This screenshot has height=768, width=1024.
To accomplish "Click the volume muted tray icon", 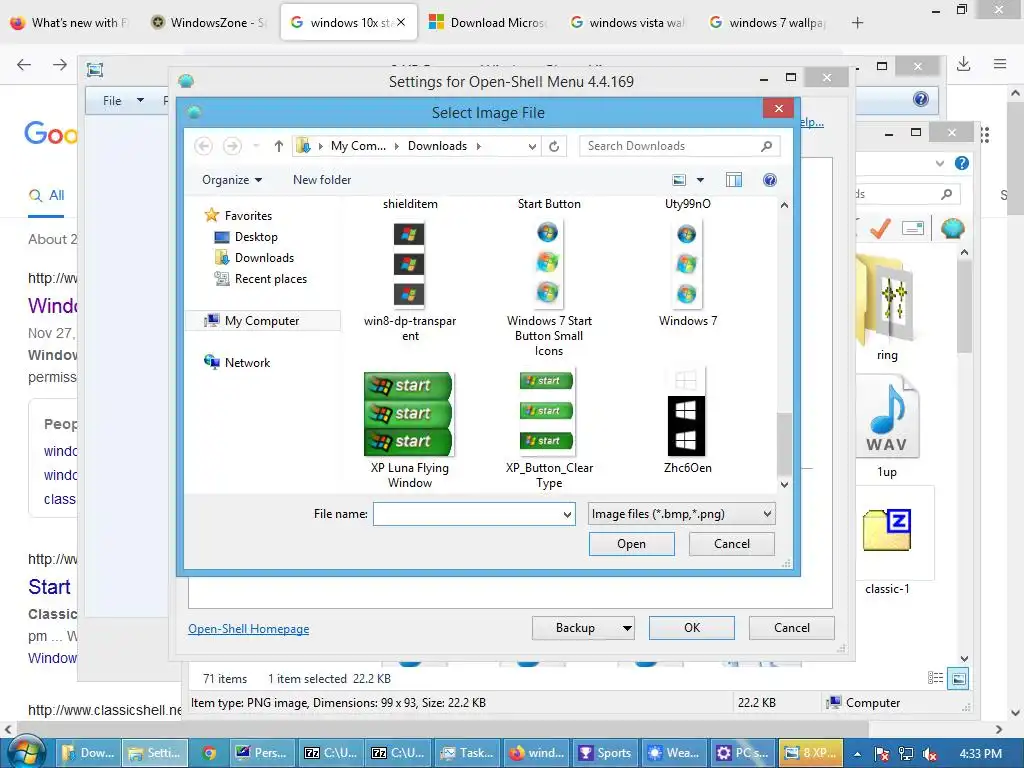I will click(929, 754).
